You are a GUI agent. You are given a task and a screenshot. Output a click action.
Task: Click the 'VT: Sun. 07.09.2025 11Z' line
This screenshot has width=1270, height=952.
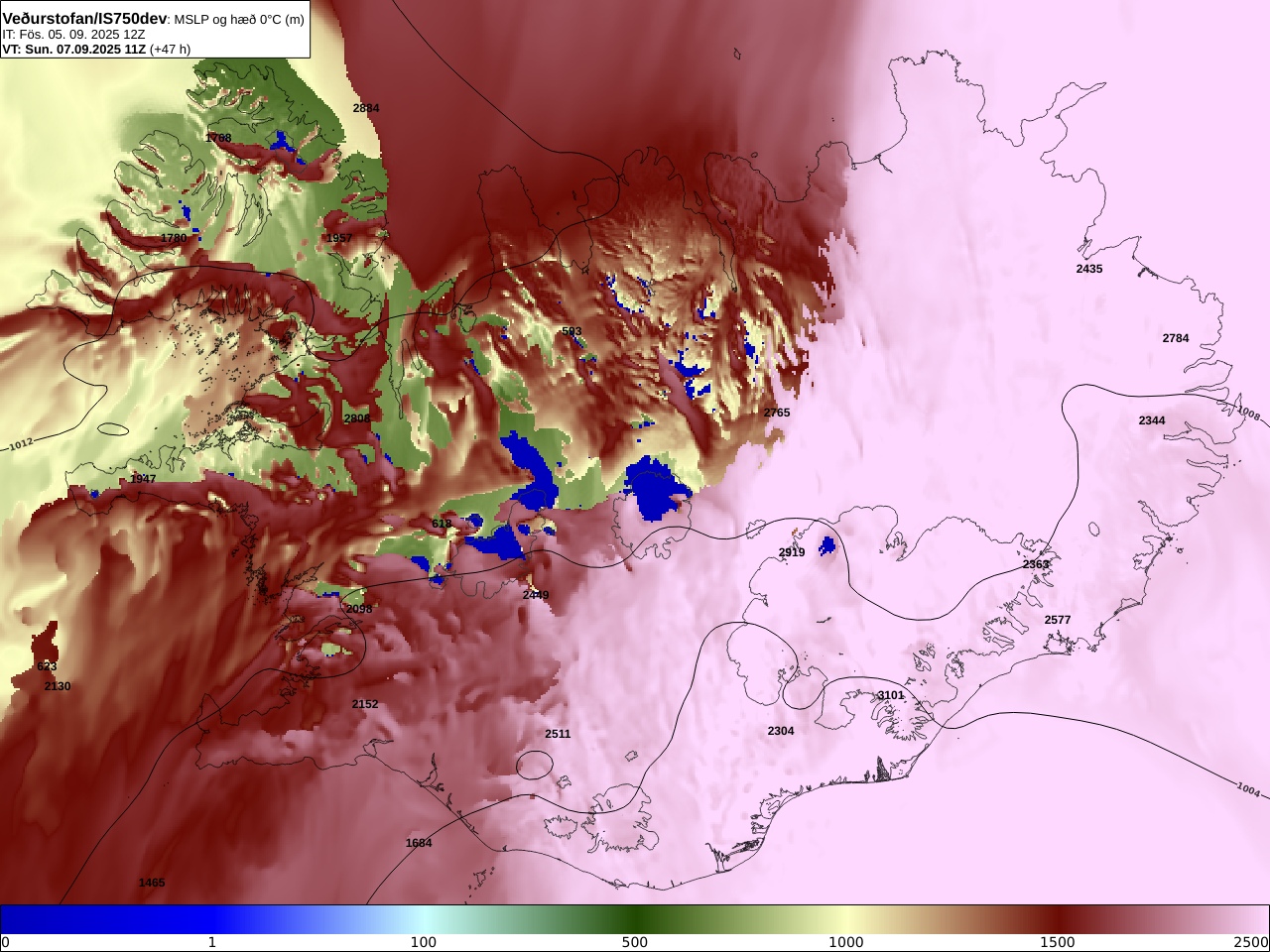coord(73,49)
